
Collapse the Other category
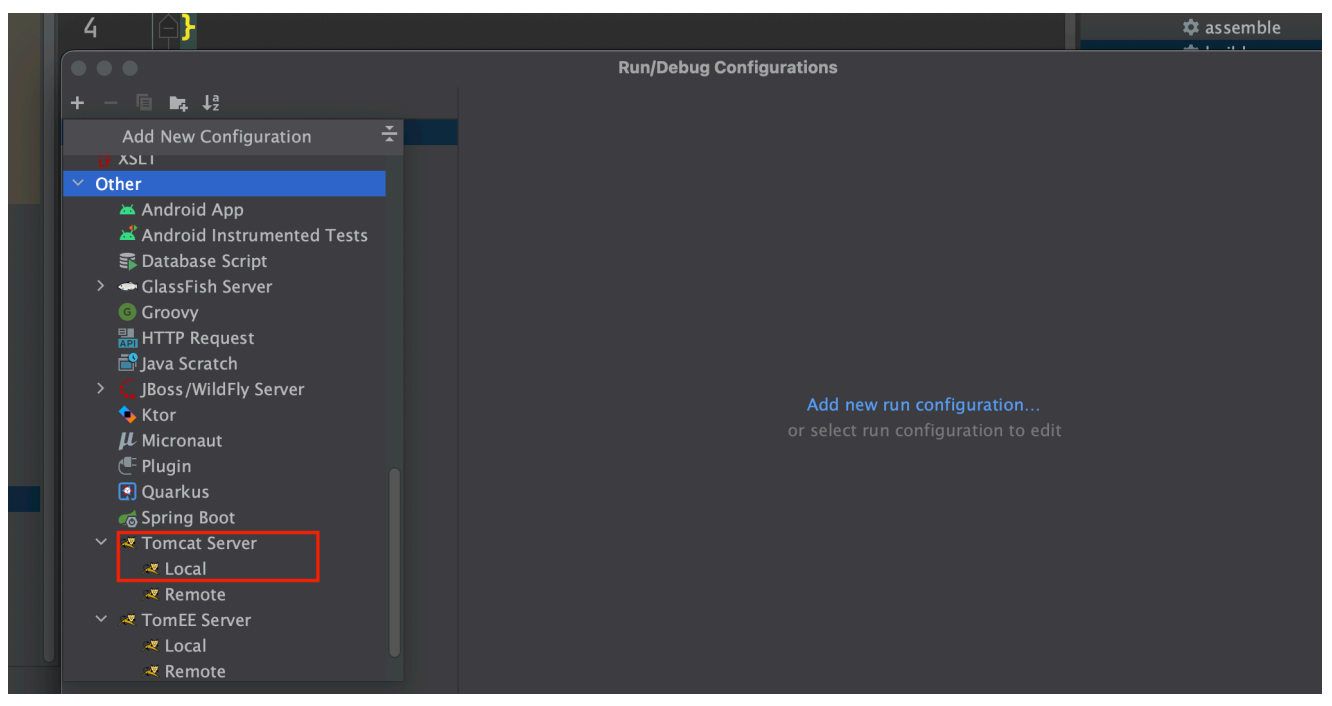79,184
